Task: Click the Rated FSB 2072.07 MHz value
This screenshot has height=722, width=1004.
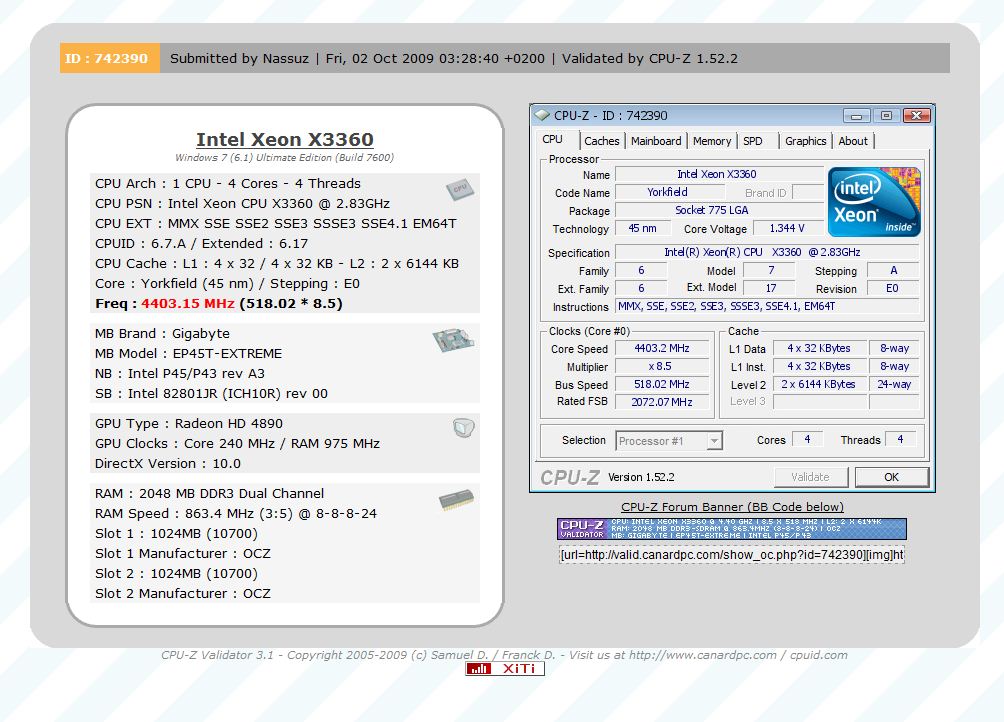Action: pyautogui.click(x=662, y=402)
